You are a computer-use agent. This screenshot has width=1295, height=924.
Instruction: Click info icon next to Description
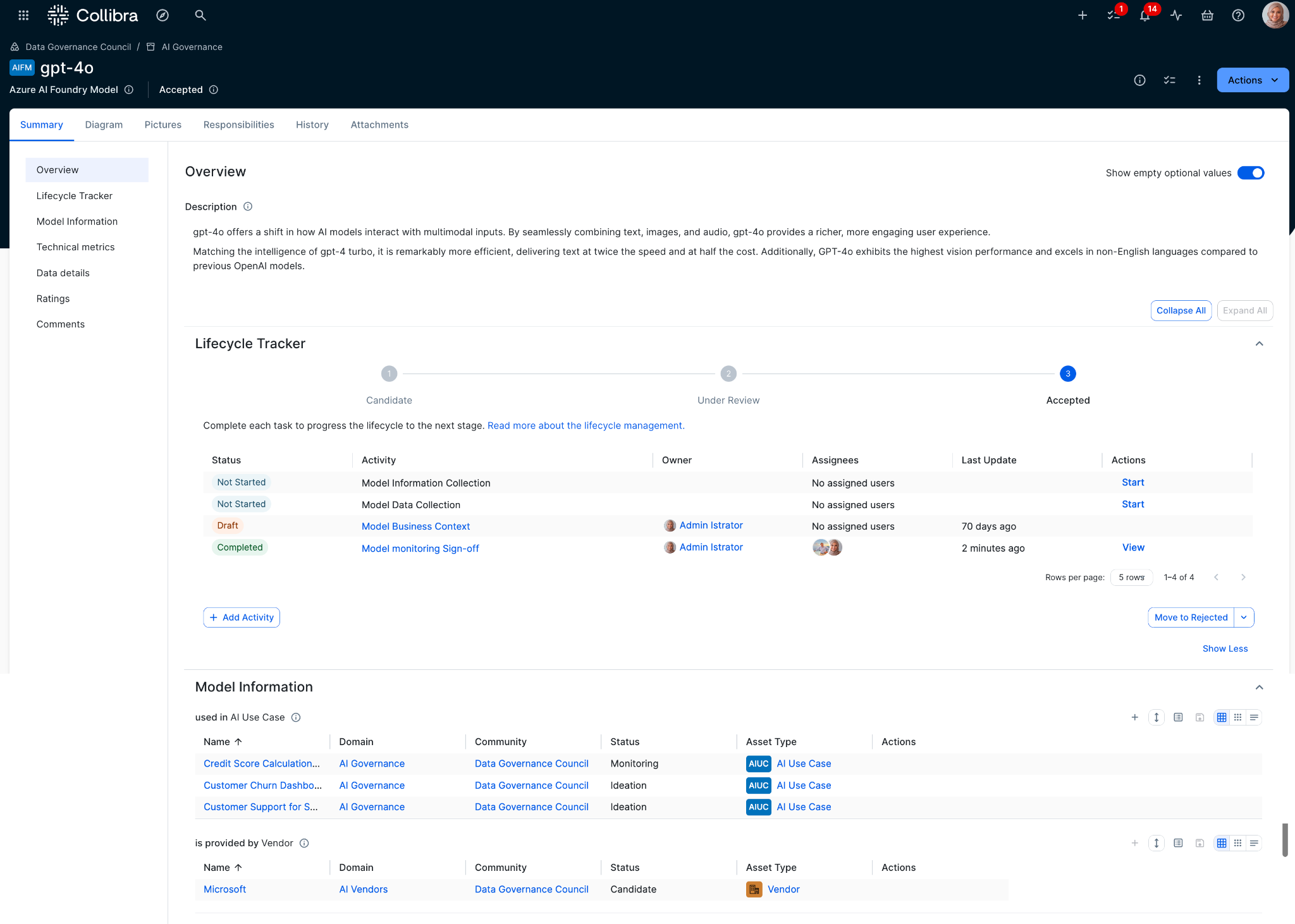[248, 207]
